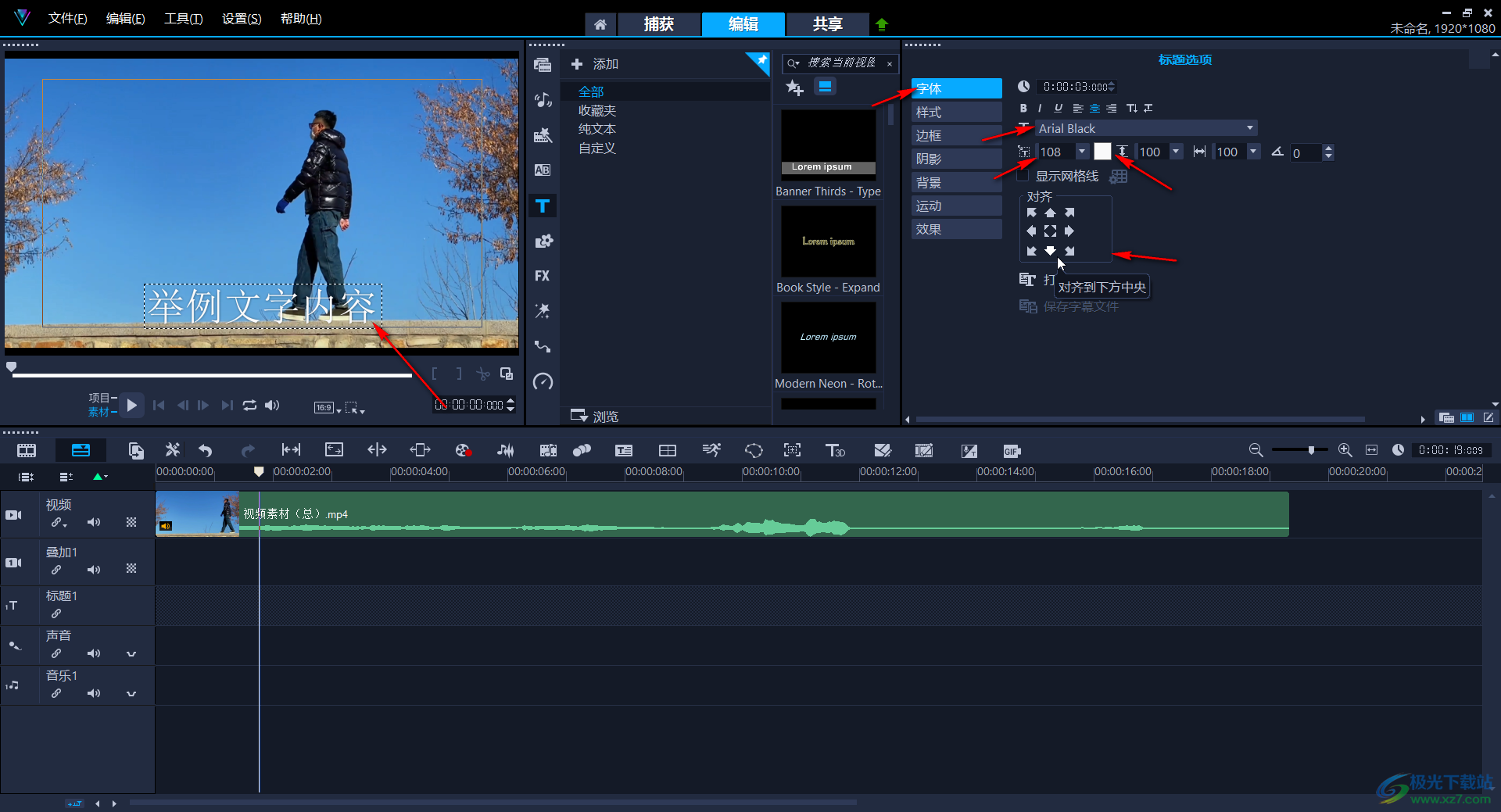Open the Arial Black font dropdown

tap(1250, 128)
